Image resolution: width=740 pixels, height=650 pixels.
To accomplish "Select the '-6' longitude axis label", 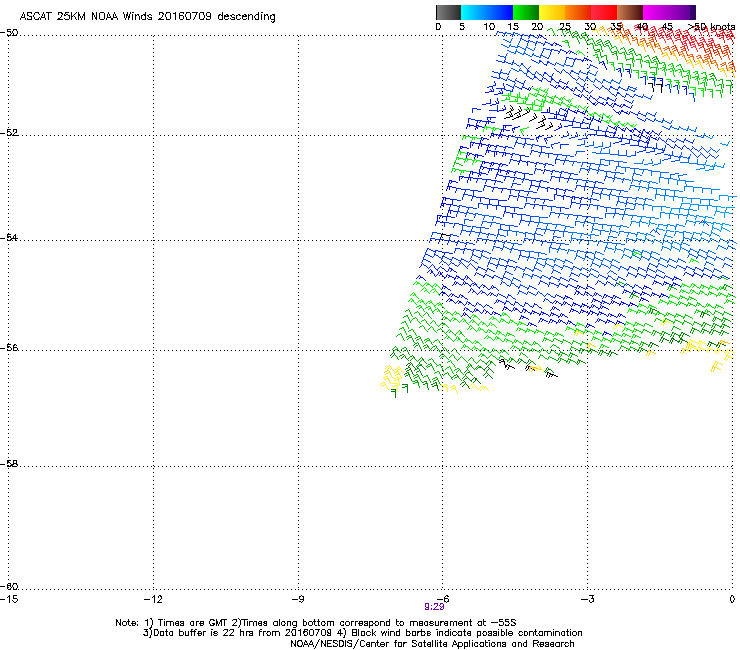I will (443, 599).
